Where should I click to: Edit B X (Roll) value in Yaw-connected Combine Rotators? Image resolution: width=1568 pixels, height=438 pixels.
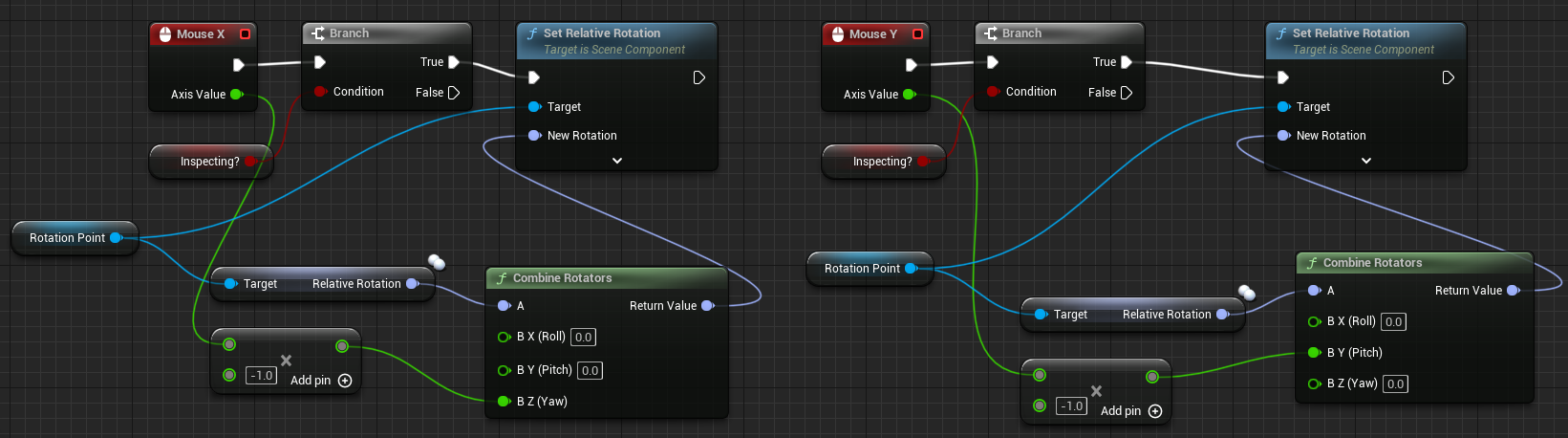[583, 337]
